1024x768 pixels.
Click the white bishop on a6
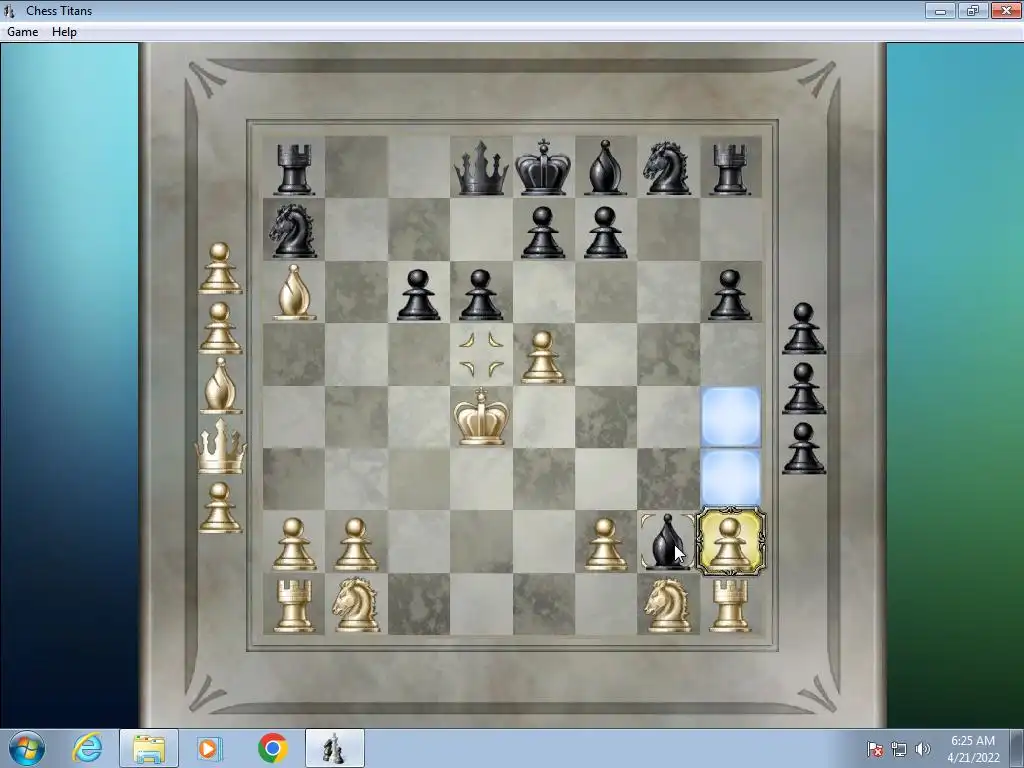pos(295,293)
